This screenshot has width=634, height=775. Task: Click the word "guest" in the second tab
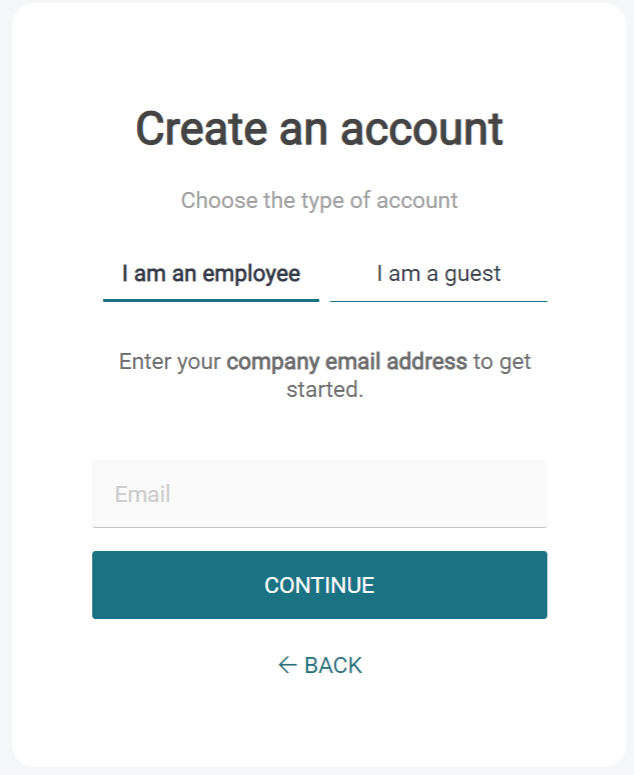point(472,274)
